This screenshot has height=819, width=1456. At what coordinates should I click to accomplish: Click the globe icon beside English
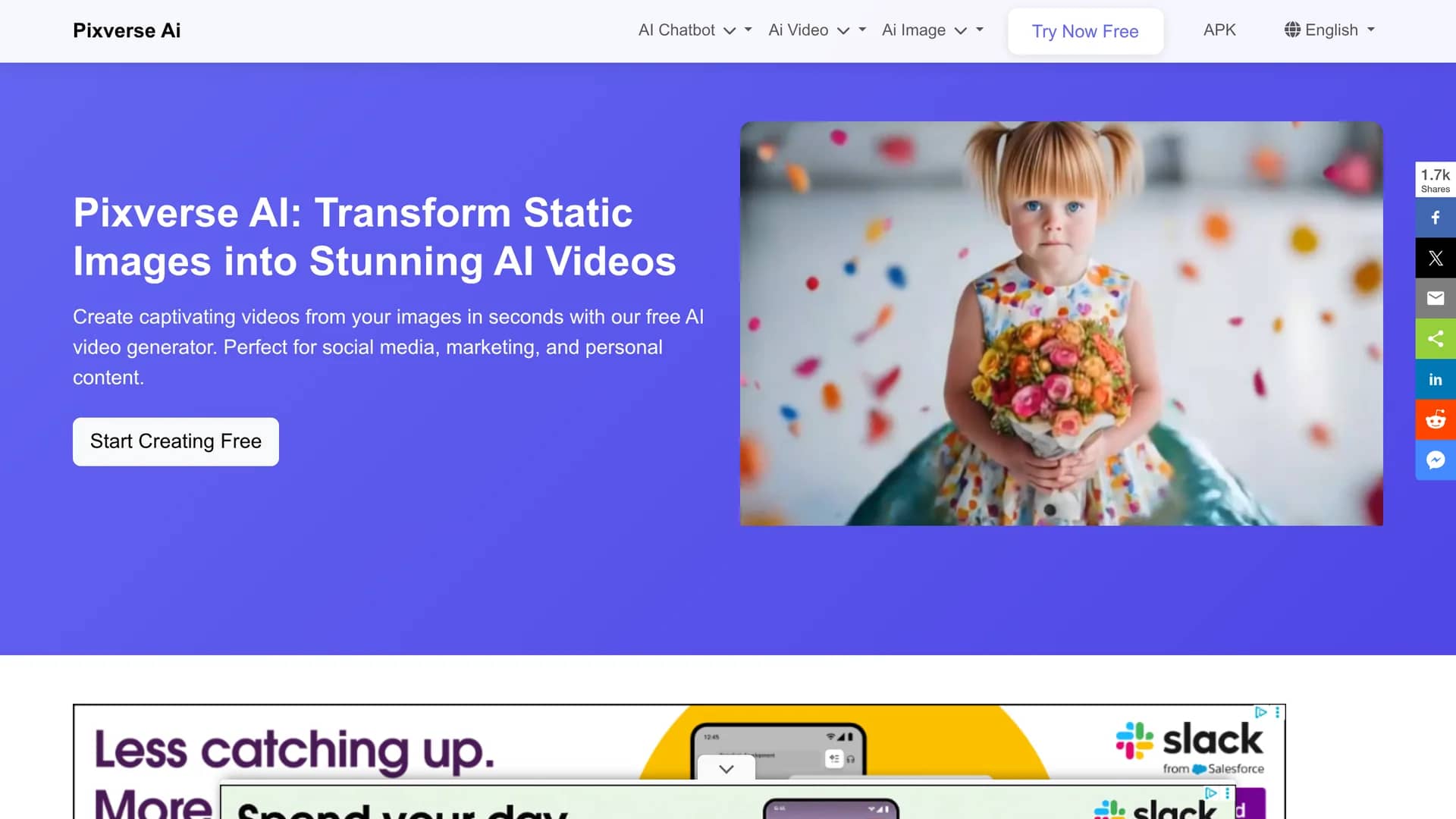tap(1292, 30)
